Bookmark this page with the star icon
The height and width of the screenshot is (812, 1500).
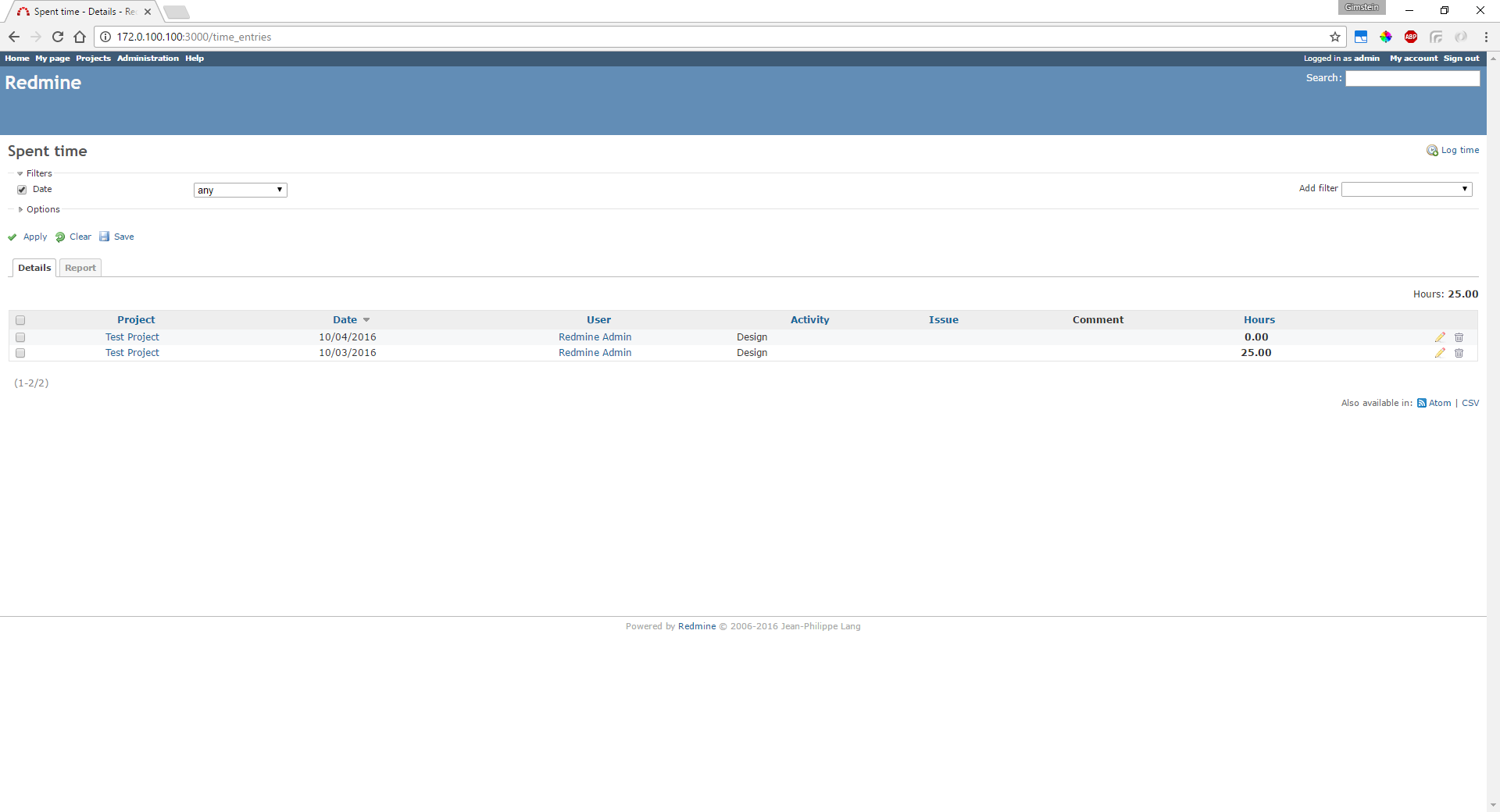click(1335, 37)
